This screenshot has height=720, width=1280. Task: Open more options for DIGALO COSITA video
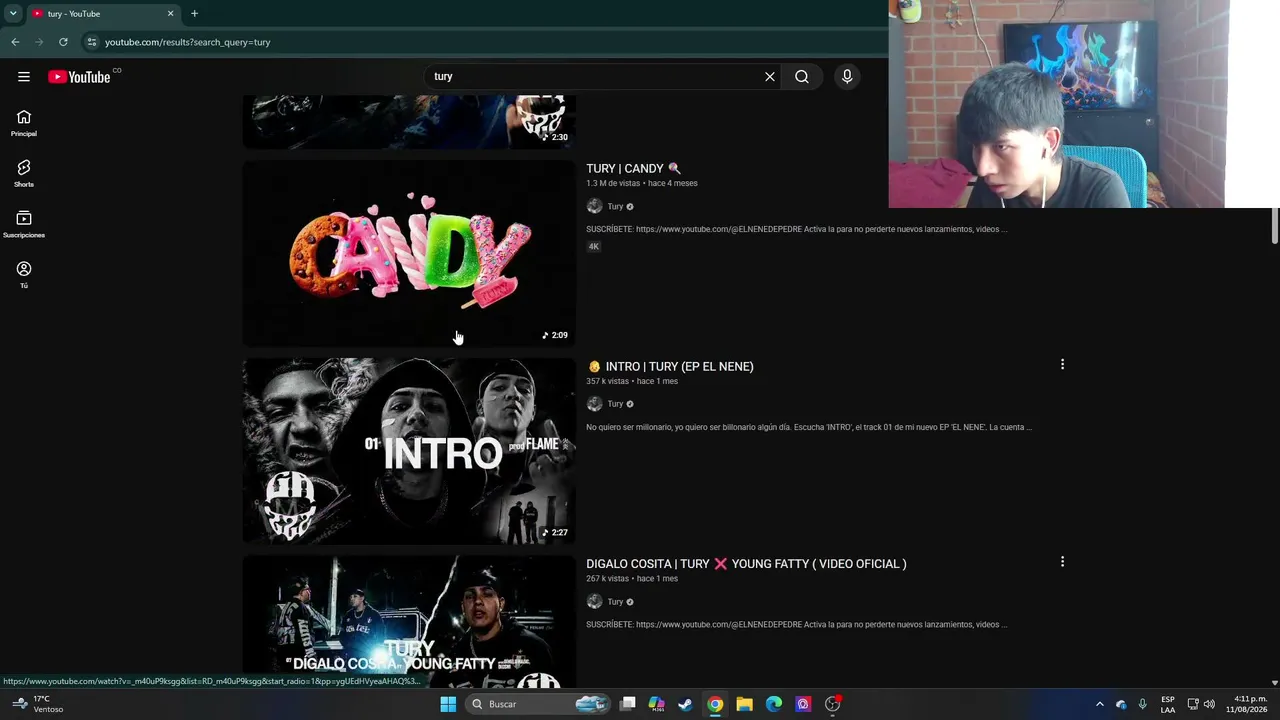click(x=1062, y=562)
